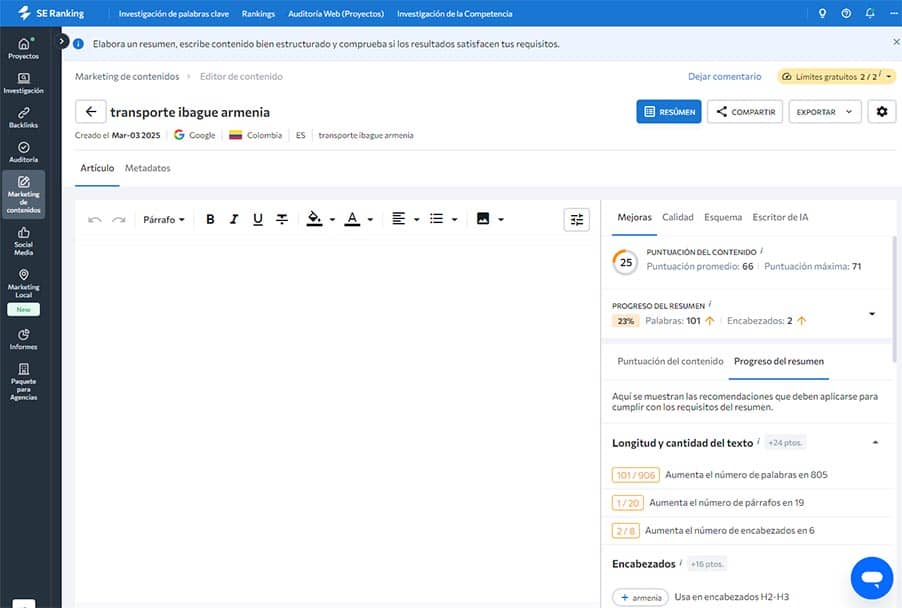Open Backlinks in the left sidebar
Image resolution: width=902 pixels, height=608 pixels.
23,118
